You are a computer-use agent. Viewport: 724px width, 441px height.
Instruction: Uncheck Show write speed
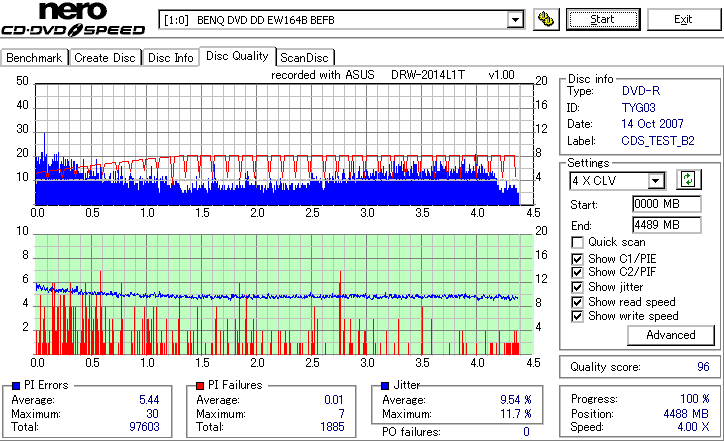(577, 316)
